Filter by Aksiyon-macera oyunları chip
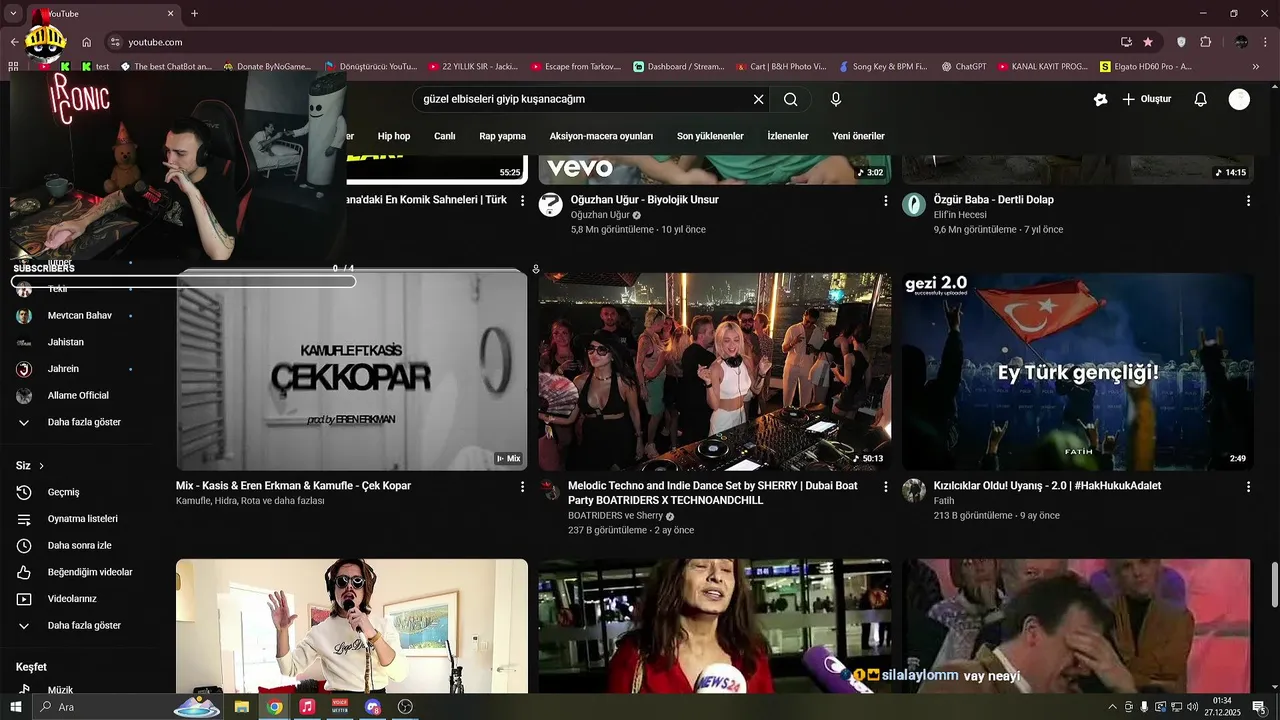This screenshot has height=720, width=1280. pyautogui.click(x=601, y=136)
